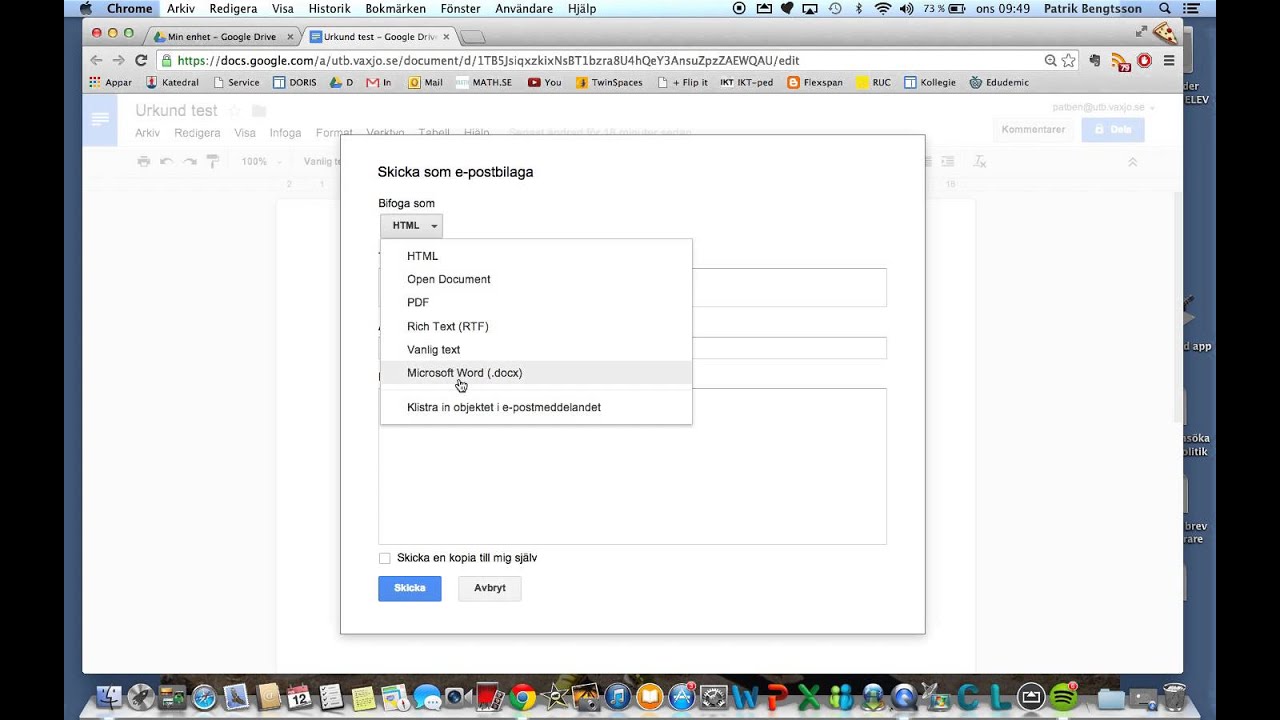This screenshot has width=1280, height=720.
Task: Open Notification Center list icon
Action: click(x=1191, y=9)
